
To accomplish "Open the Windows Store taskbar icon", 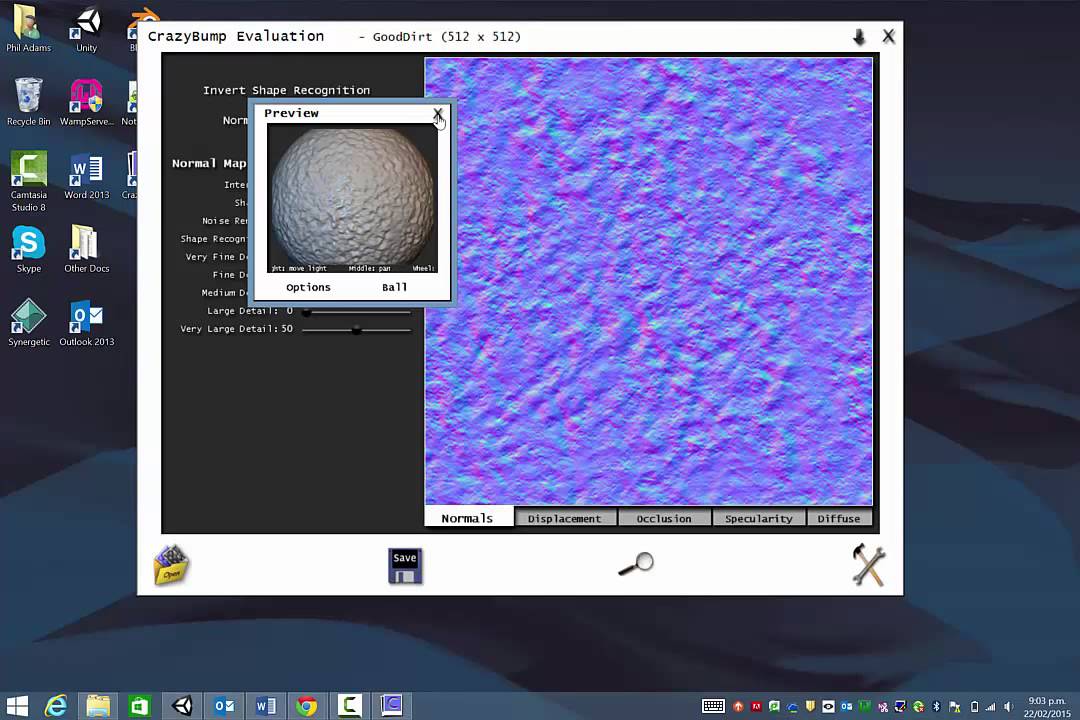I will click(140, 706).
